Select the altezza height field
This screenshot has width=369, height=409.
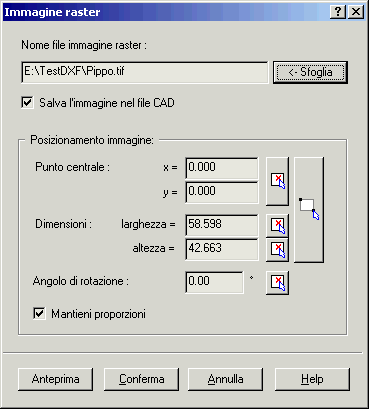point(222,249)
